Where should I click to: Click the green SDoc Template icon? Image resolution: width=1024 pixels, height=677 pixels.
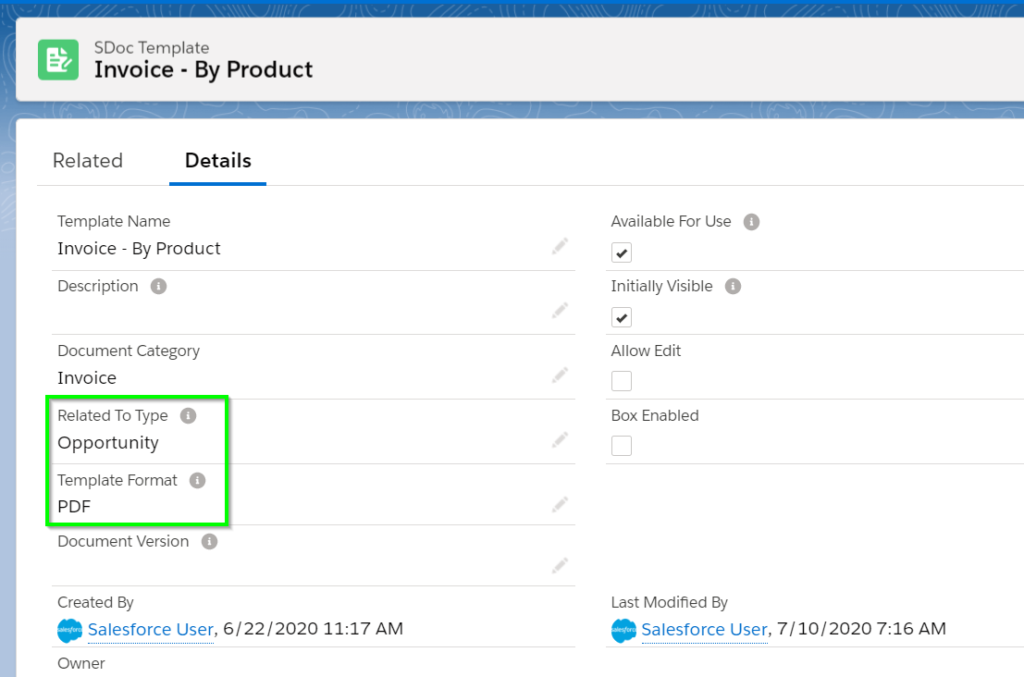click(58, 60)
